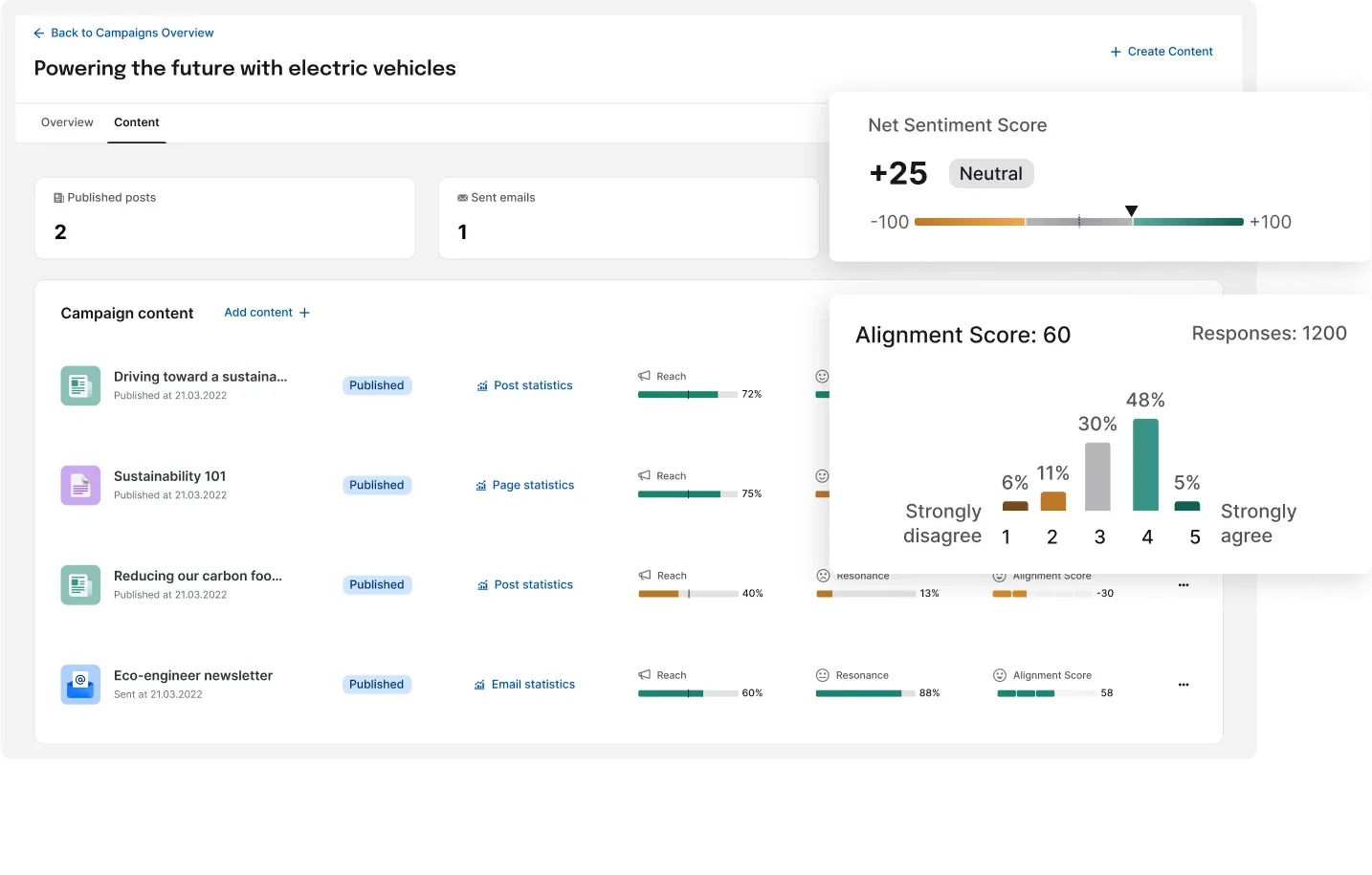Open the ellipsis menu for Reducing our carbon footprint
1372x875 pixels.
click(x=1184, y=584)
